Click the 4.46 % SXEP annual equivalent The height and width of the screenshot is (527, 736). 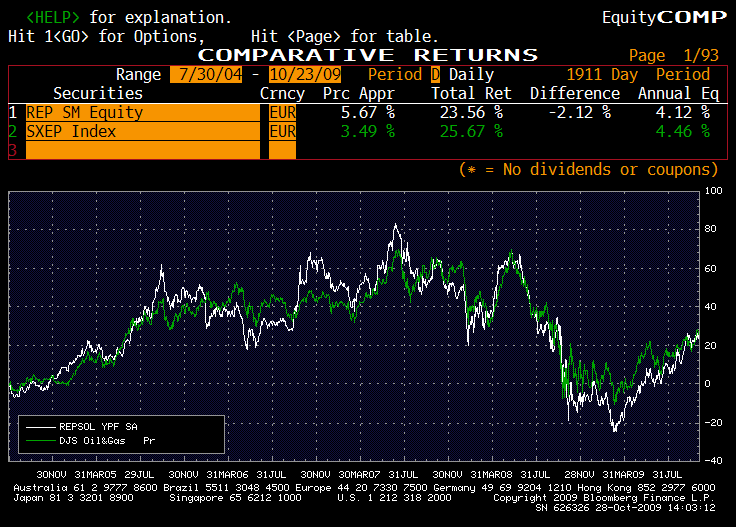point(682,131)
